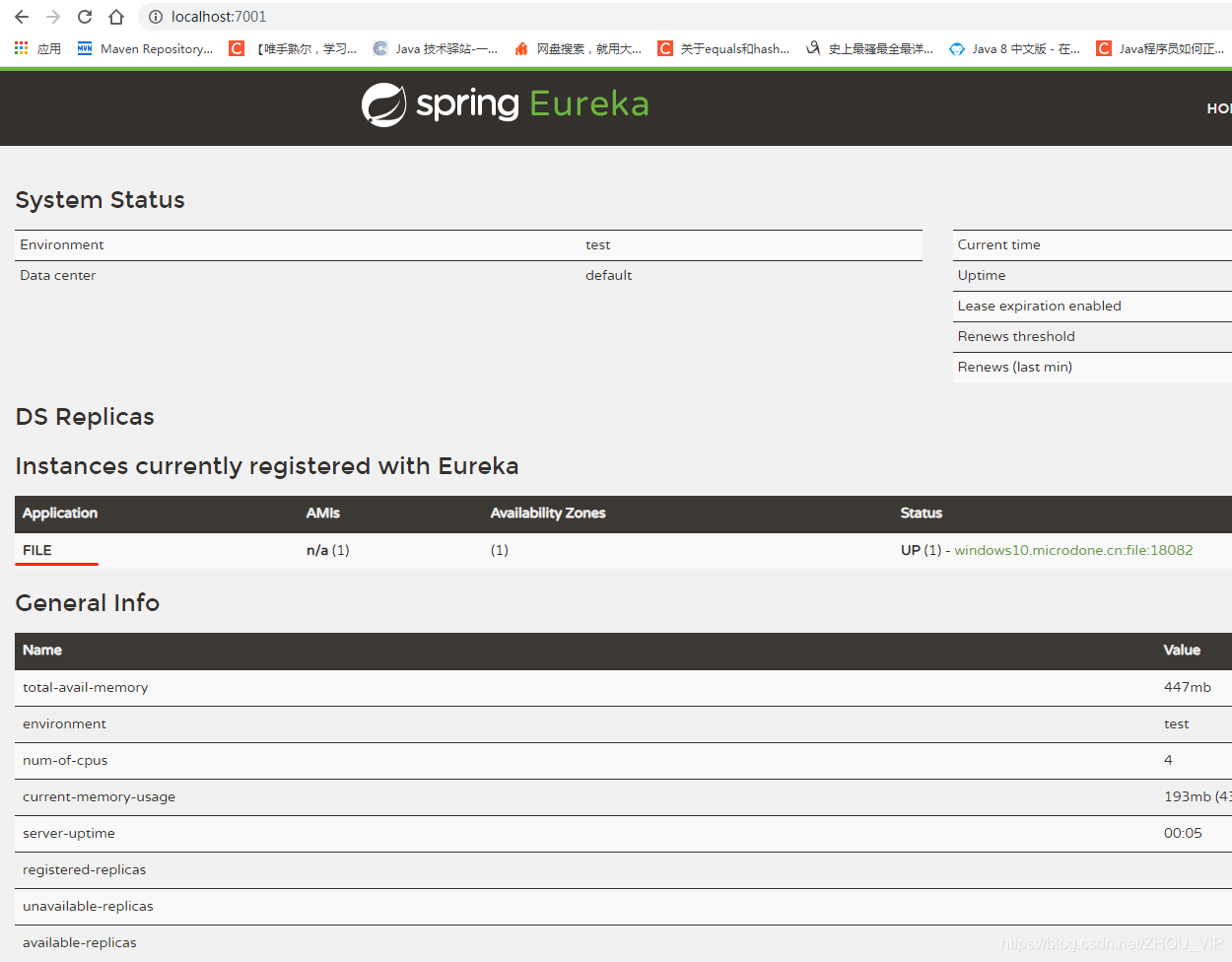Click the Renews threshold label
The width and height of the screenshot is (1232, 962).
click(1016, 336)
